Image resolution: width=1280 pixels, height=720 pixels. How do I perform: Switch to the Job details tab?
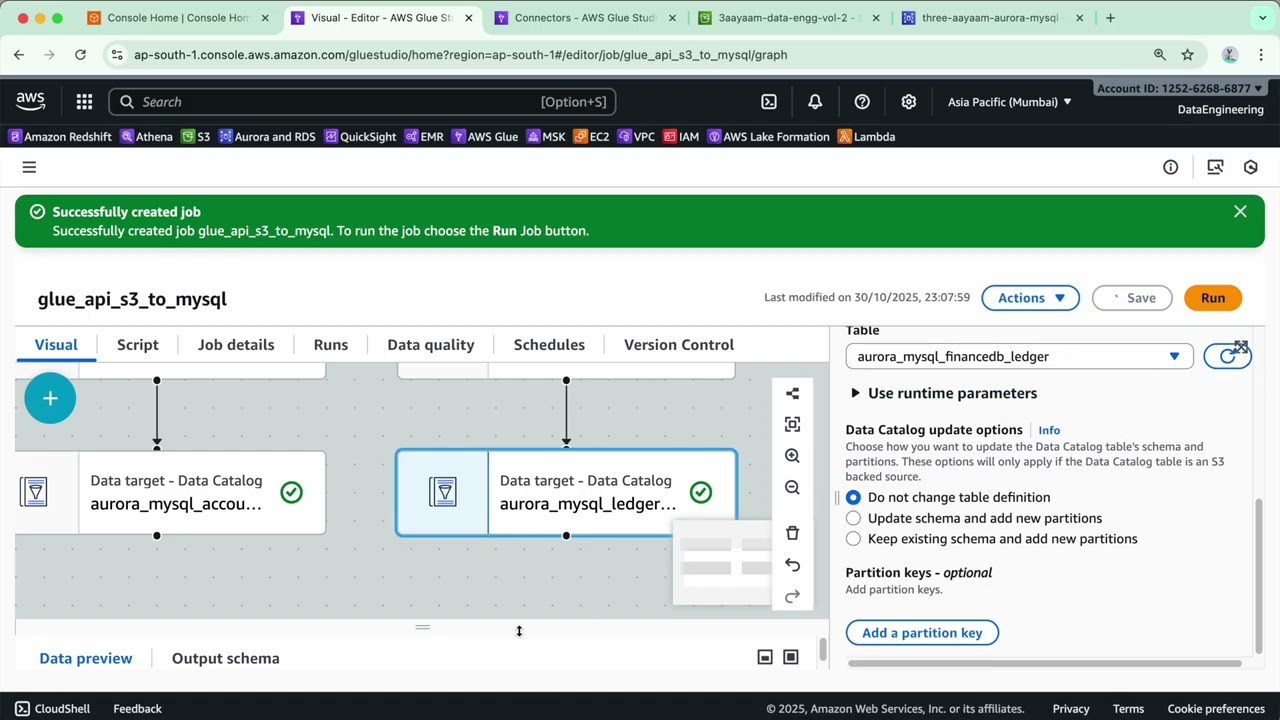tap(236, 344)
